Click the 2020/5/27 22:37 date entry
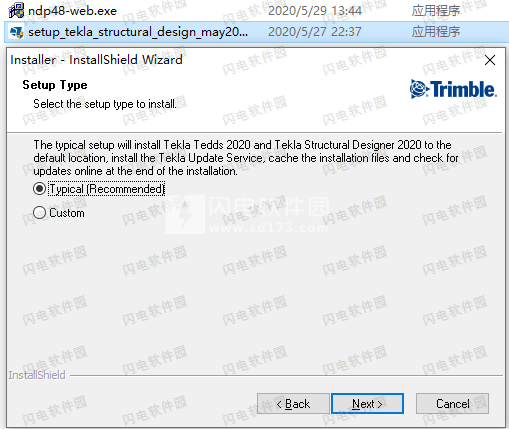 (315, 32)
